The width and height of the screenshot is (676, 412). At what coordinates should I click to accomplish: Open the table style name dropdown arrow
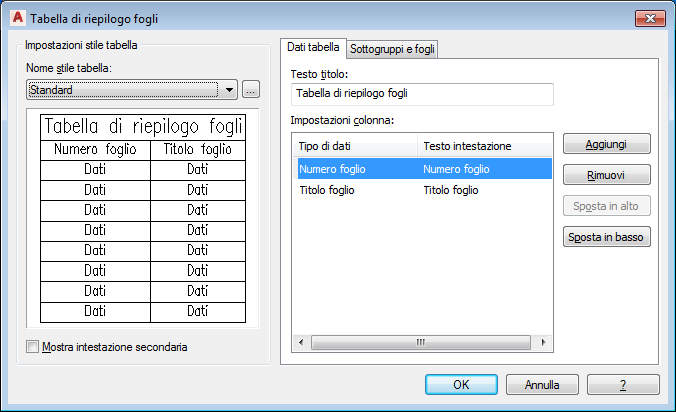coord(231,89)
